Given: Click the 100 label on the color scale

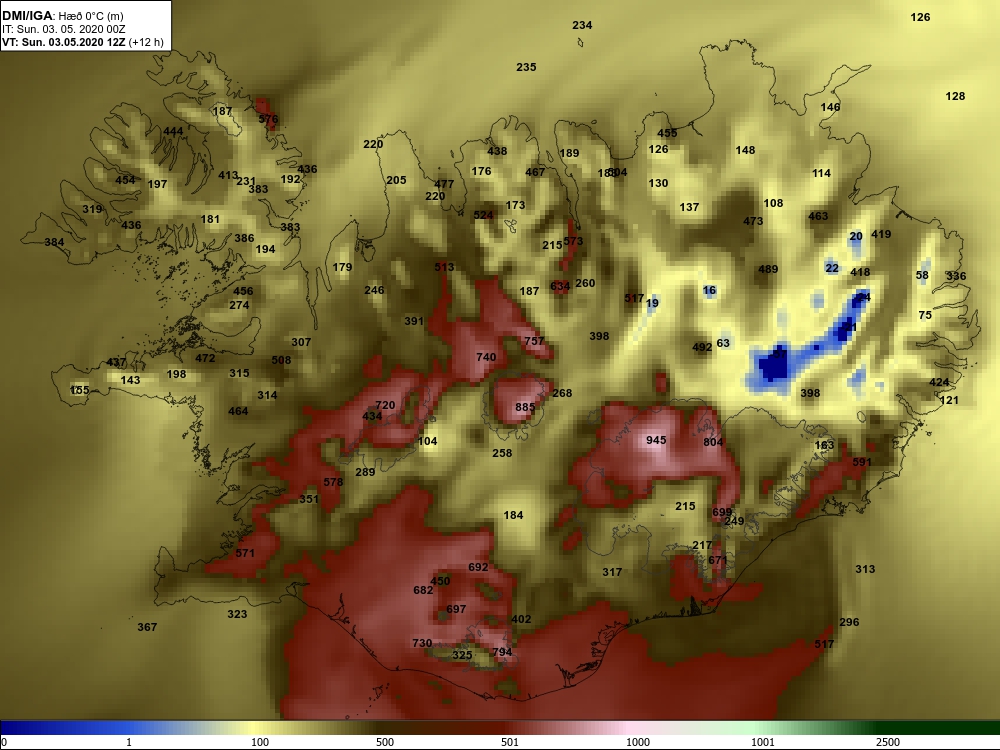Looking at the screenshot, I should point(260,742).
